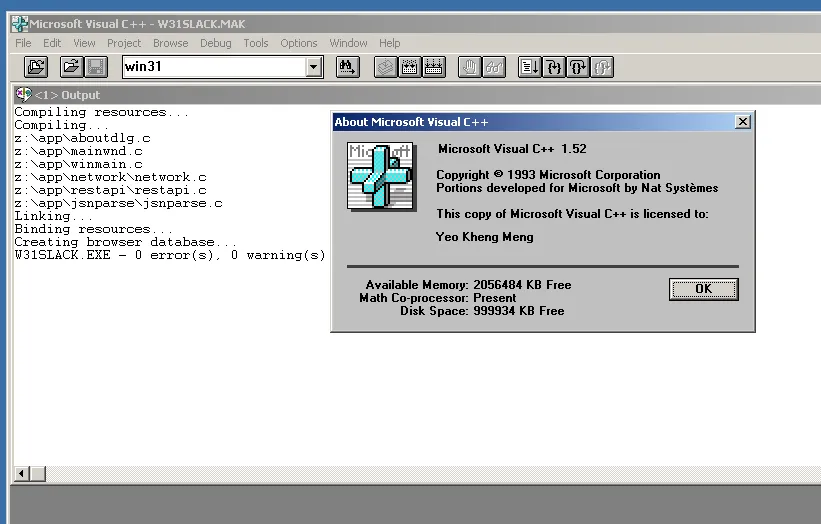Click the 'Binding resources...' output line
Image resolution: width=821 pixels, height=524 pixels.
pyautogui.click(x=94, y=229)
